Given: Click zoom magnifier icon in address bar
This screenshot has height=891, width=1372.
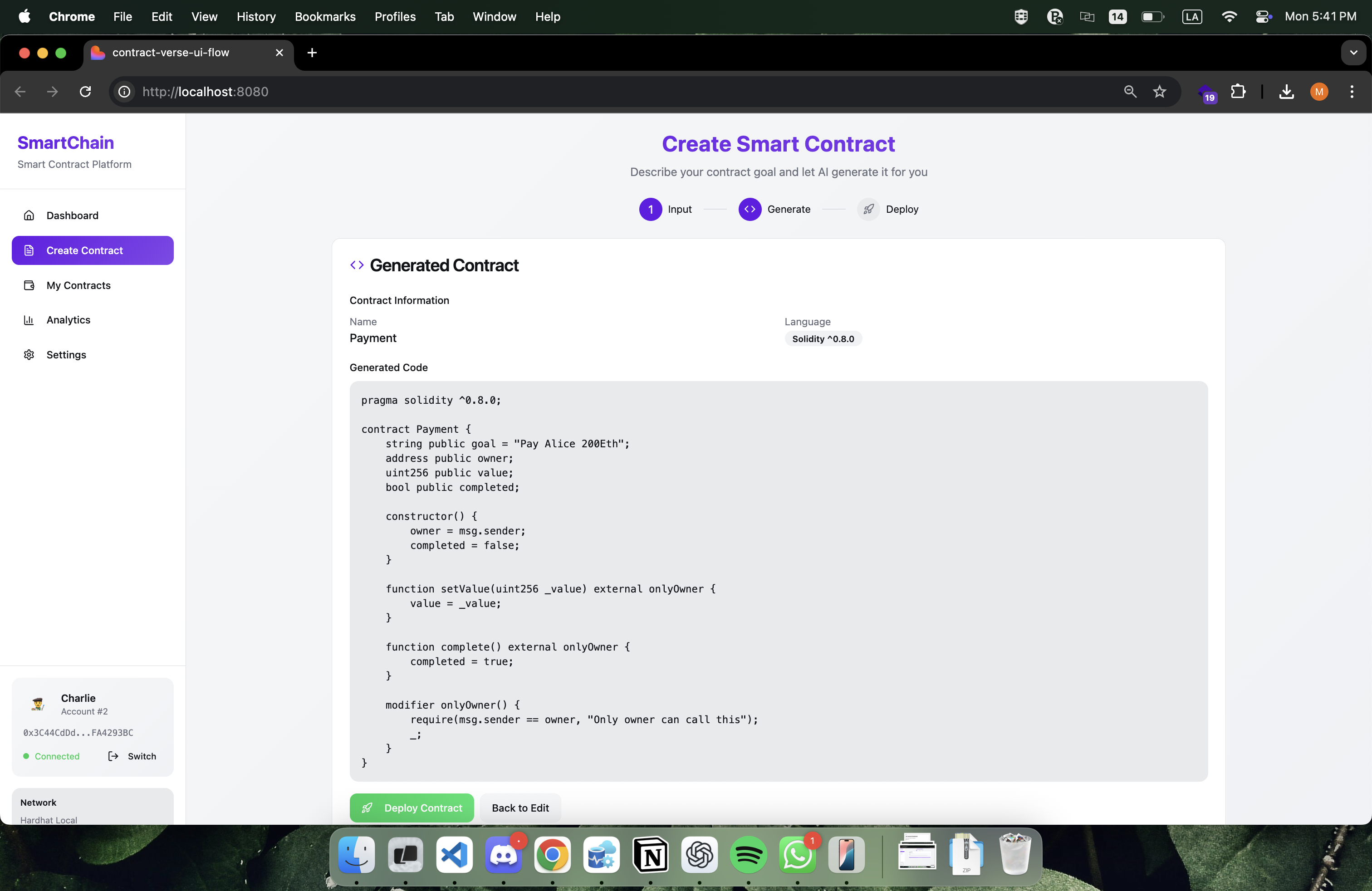Looking at the screenshot, I should [x=1130, y=92].
